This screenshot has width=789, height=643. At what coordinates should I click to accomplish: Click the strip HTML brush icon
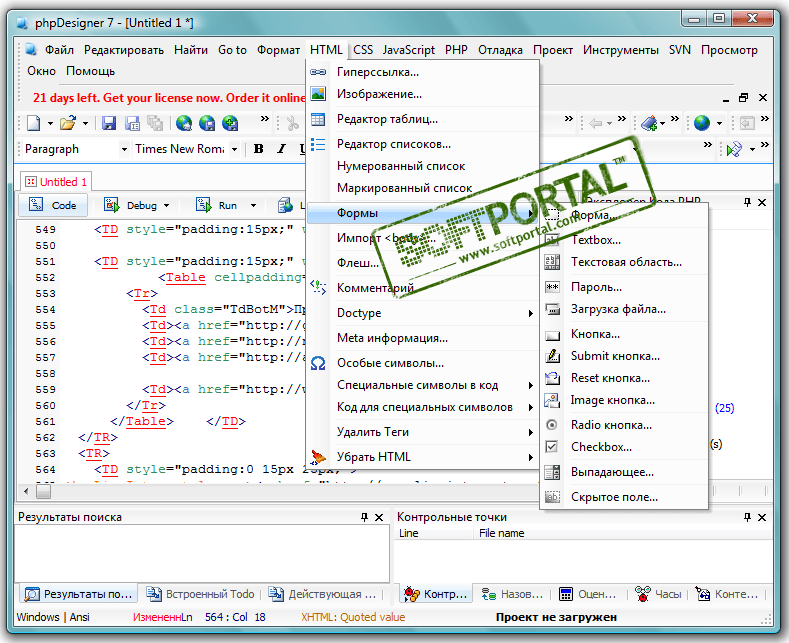(x=318, y=457)
